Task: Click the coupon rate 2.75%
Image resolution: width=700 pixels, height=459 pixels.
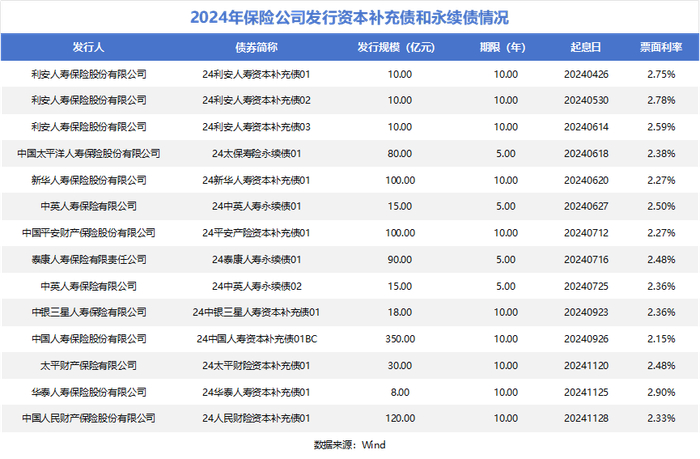Action: 661,74
